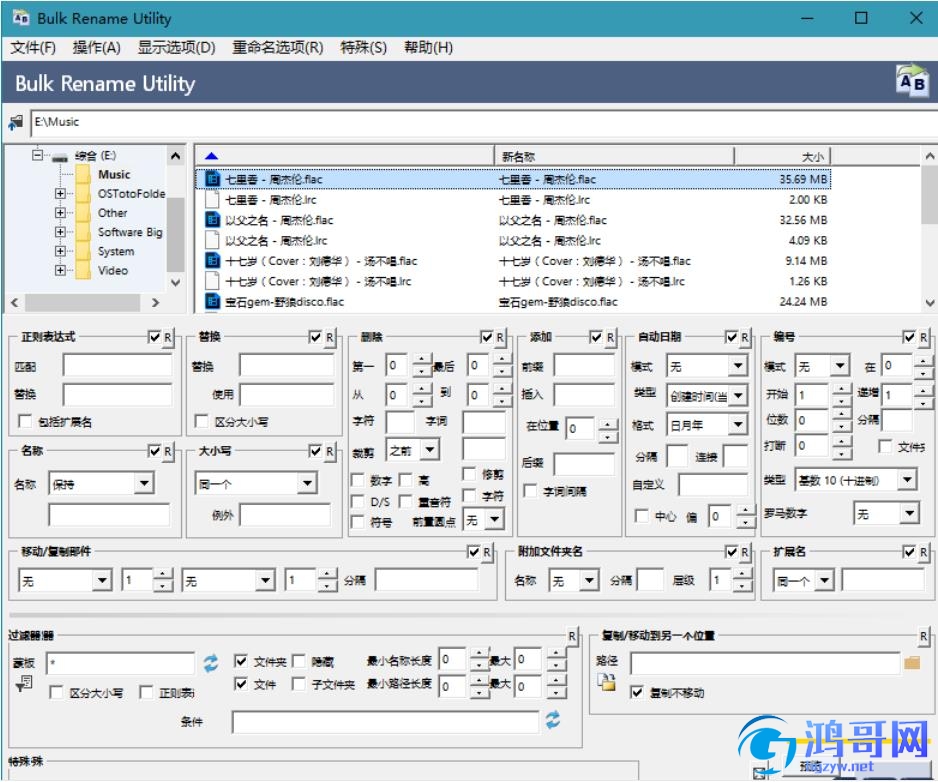Uncheck 文件夹 in the filter section
This screenshot has width=938, height=782.
241,661
